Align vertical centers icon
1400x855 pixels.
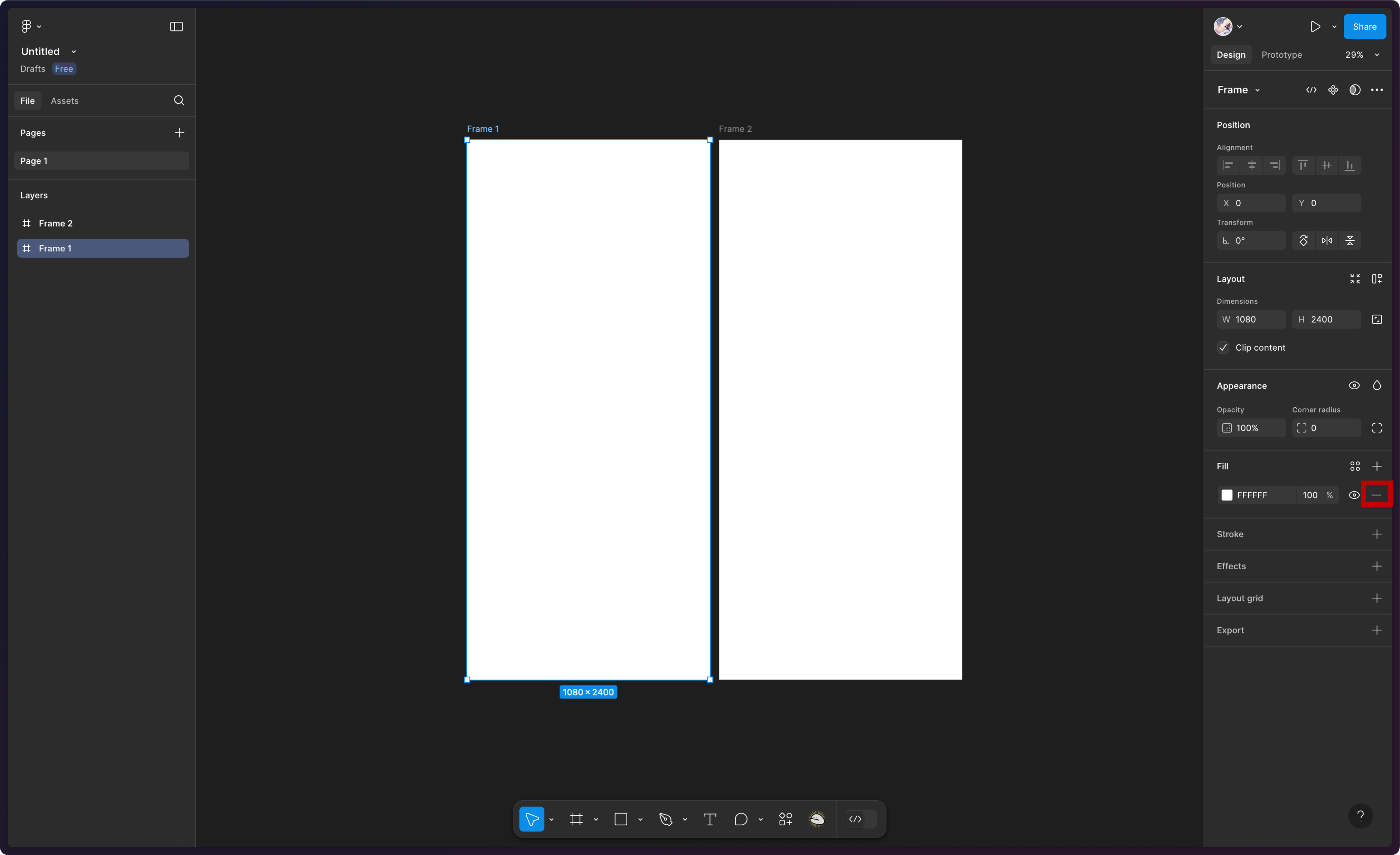point(1326,166)
